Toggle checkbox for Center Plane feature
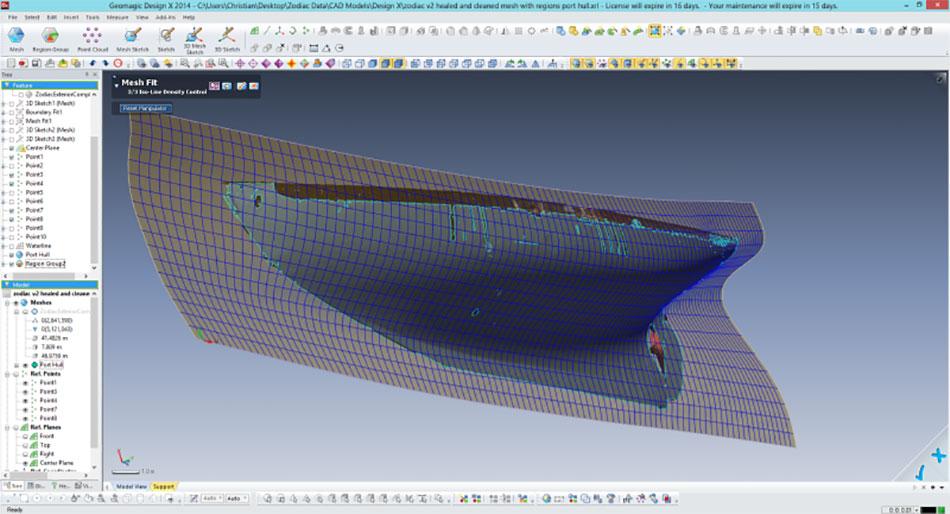This screenshot has width=950, height=514. (12, 148)
